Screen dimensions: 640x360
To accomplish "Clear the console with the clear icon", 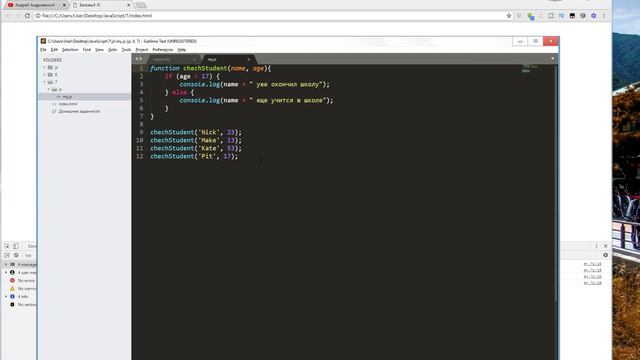I will click(x=16, y=255).
